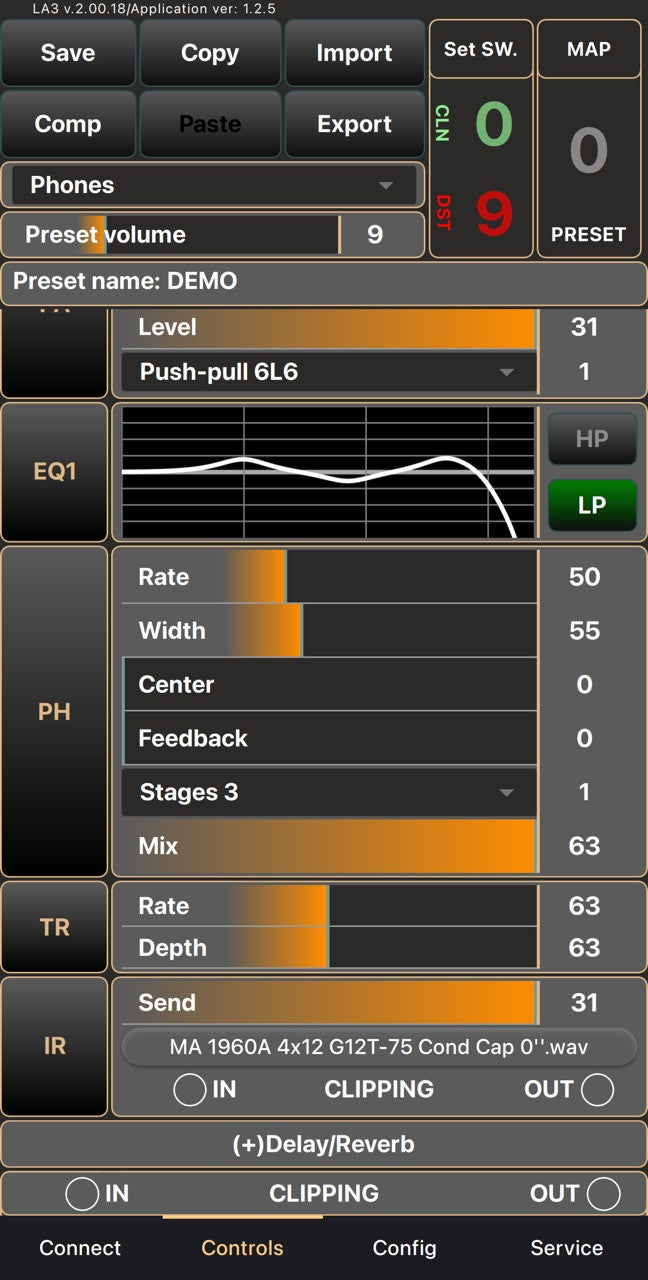Click the Set SW. button
648x1280 pixels.
click(x=481, y=49)
